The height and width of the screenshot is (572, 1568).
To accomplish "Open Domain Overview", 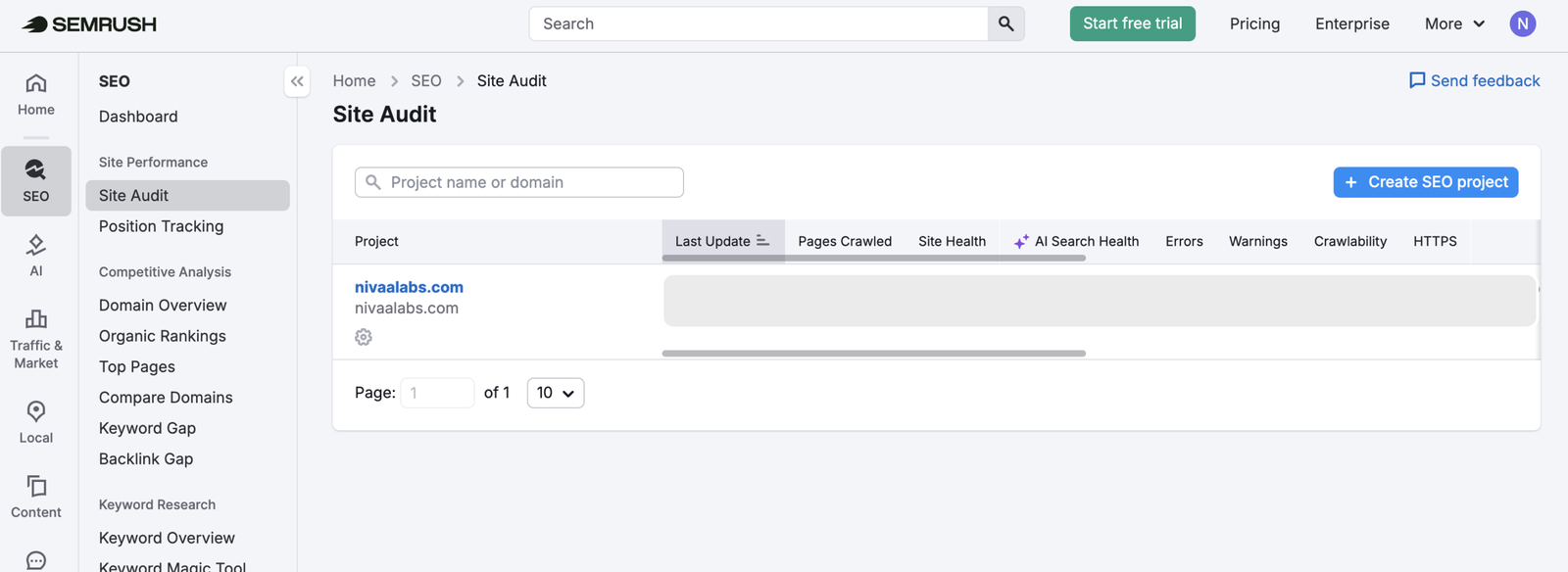I will [x=163, y=306].
